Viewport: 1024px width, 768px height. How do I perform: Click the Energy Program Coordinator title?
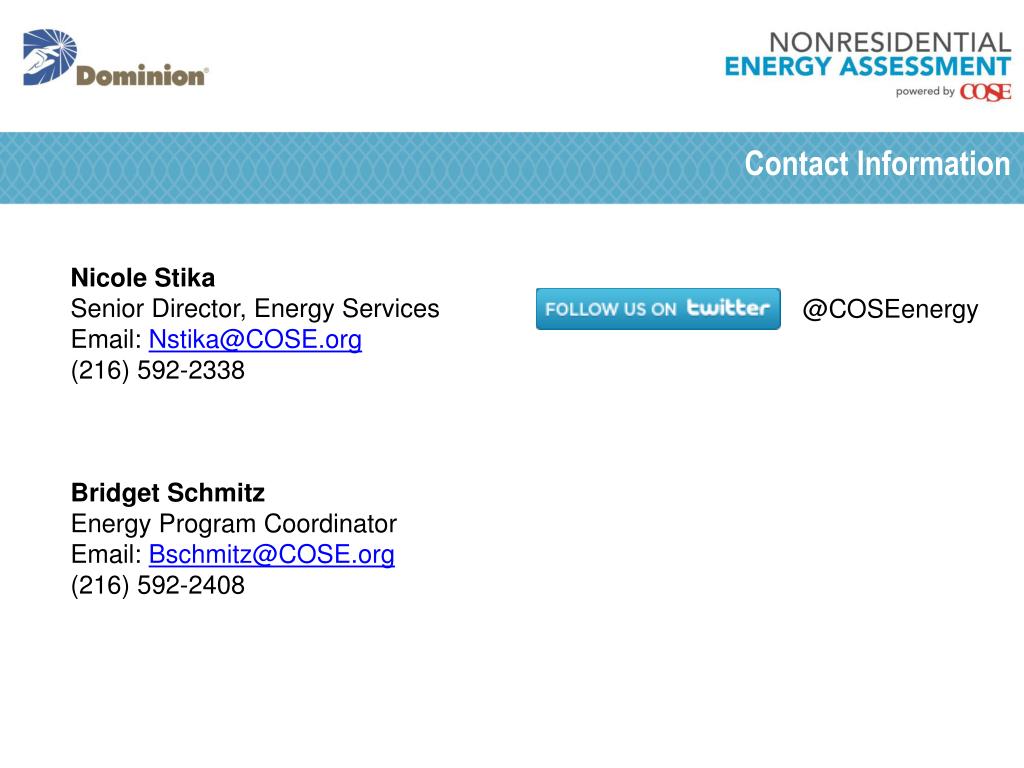234,524
